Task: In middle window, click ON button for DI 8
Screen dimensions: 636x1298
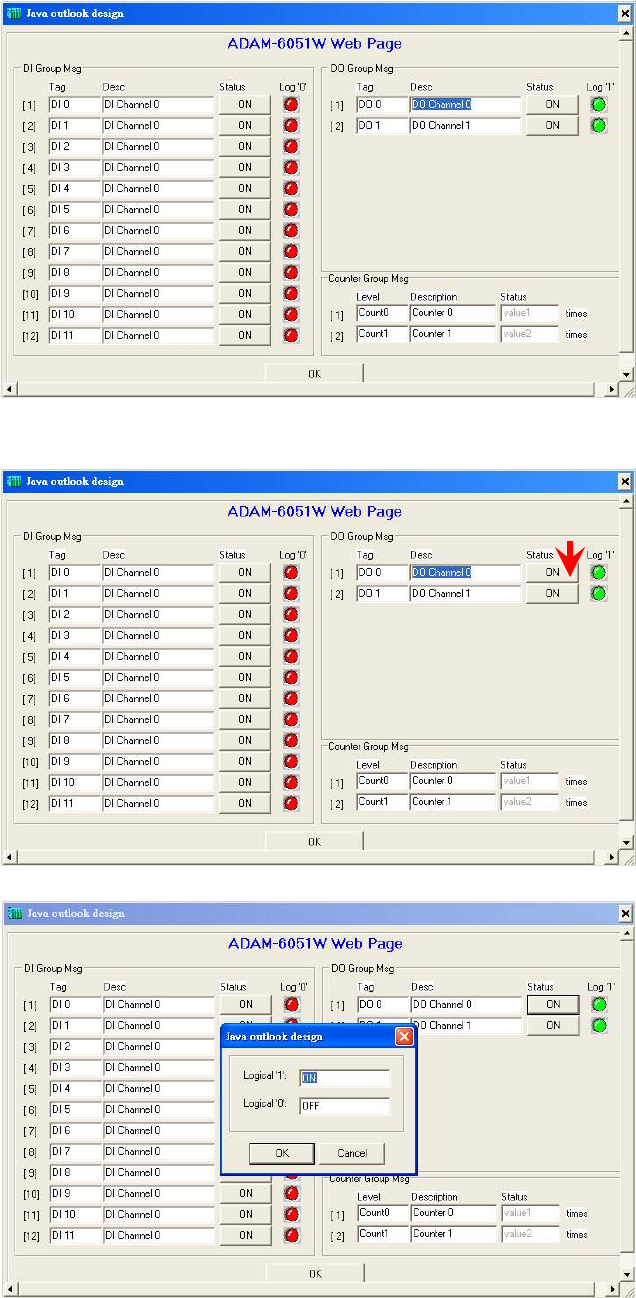Action: click(x=245, y=740)
